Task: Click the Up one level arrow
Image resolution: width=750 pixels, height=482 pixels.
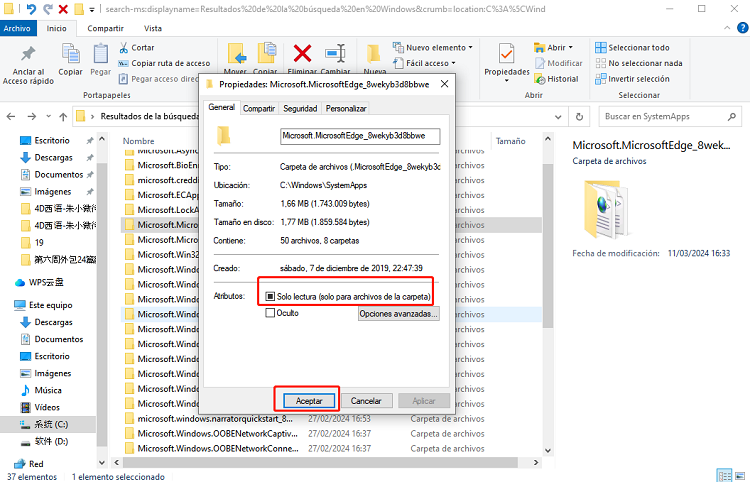Action: click(x=63, y=116)
